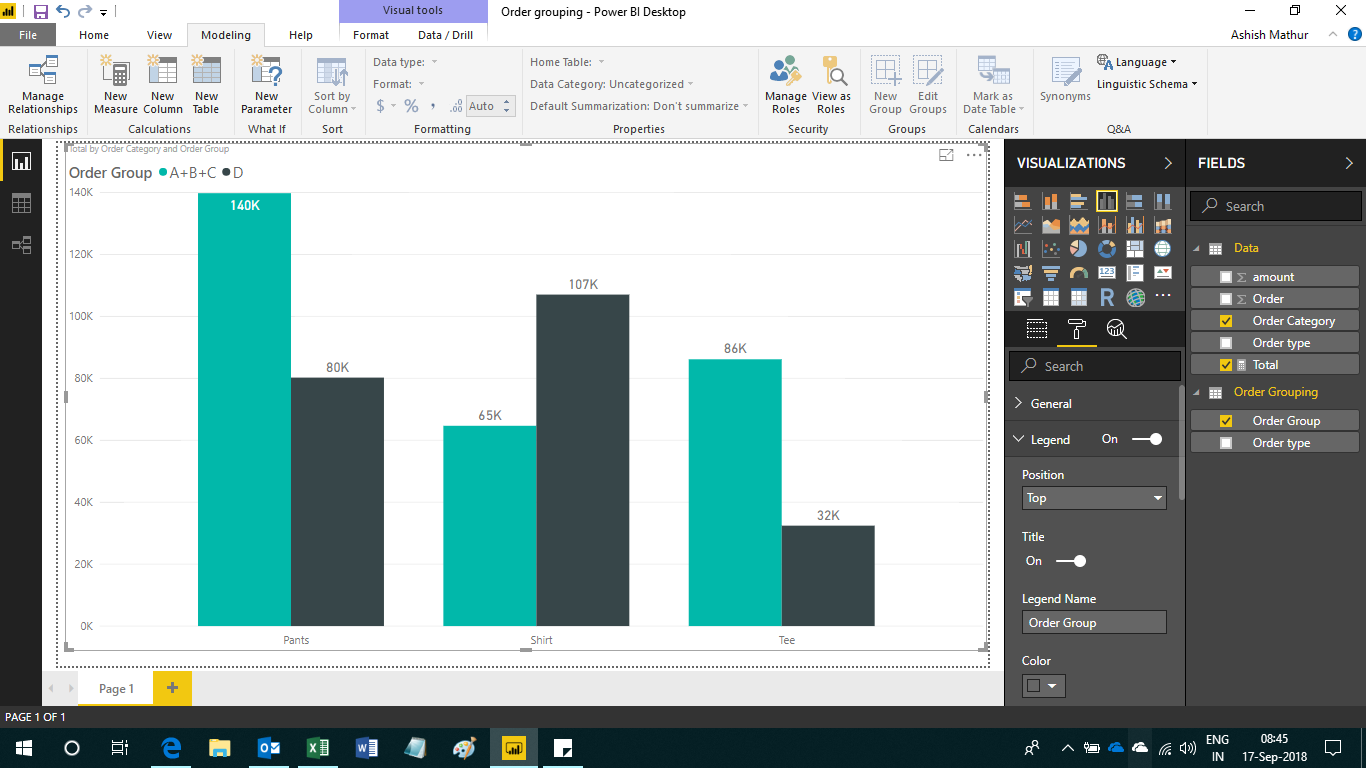Open Relationships view in left sidebar

pyautogui.click(x=21, y=245)
